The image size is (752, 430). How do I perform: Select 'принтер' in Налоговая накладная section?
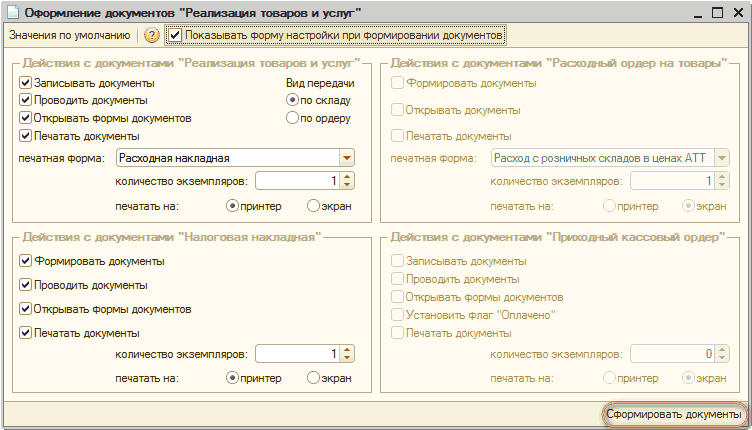click(x=233, y=378)
